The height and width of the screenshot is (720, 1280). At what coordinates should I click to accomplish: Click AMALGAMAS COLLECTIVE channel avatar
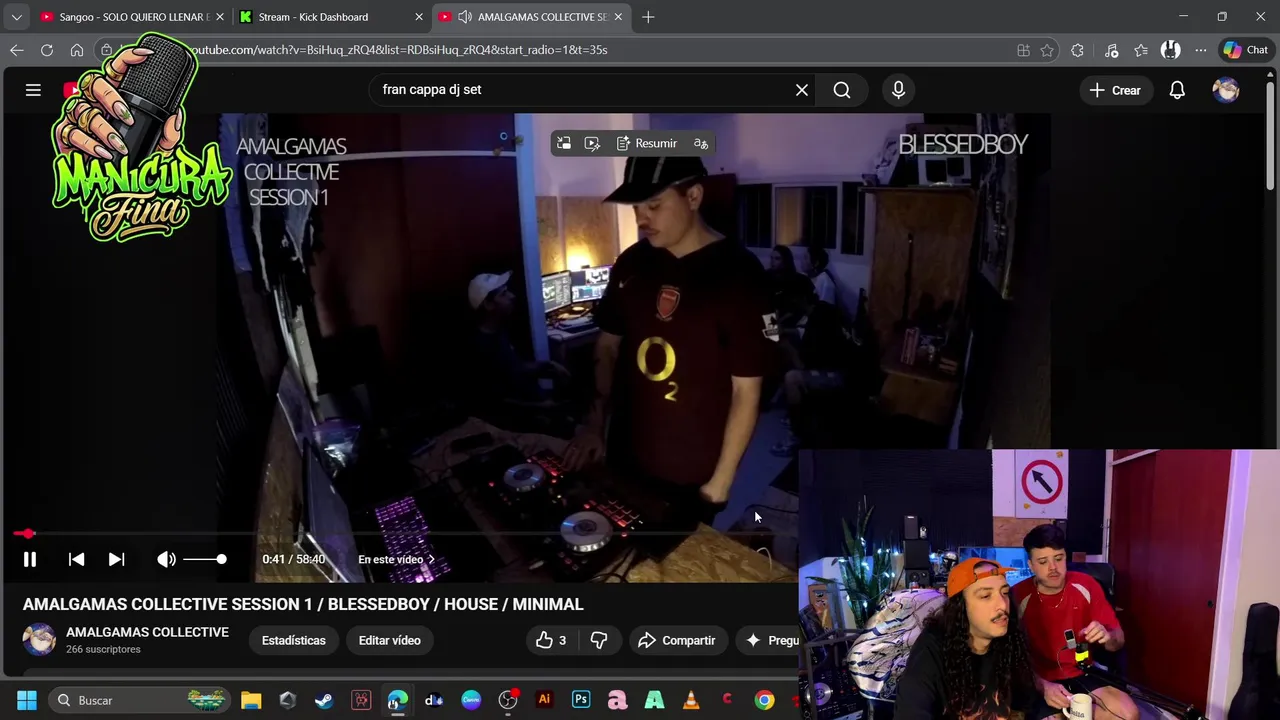tap(39, 640)
